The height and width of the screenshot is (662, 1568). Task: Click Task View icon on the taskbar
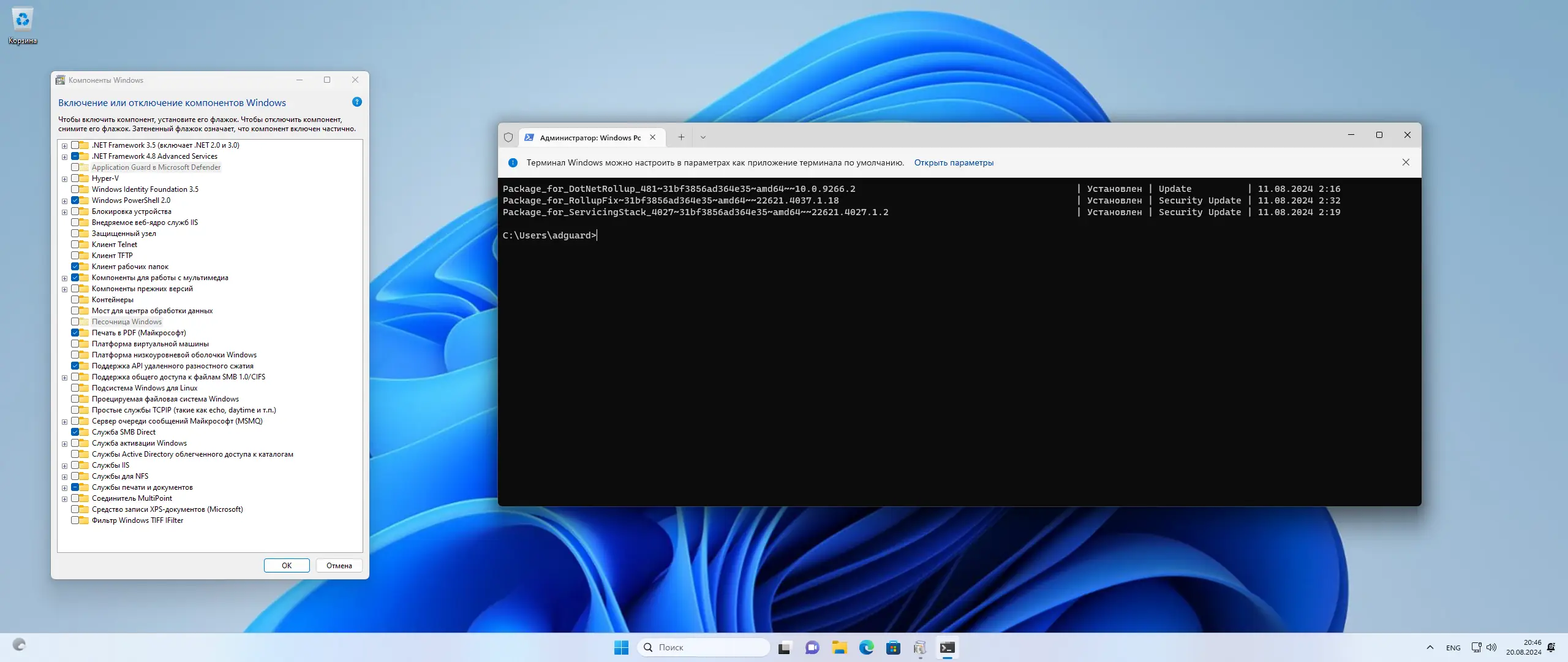785,647
